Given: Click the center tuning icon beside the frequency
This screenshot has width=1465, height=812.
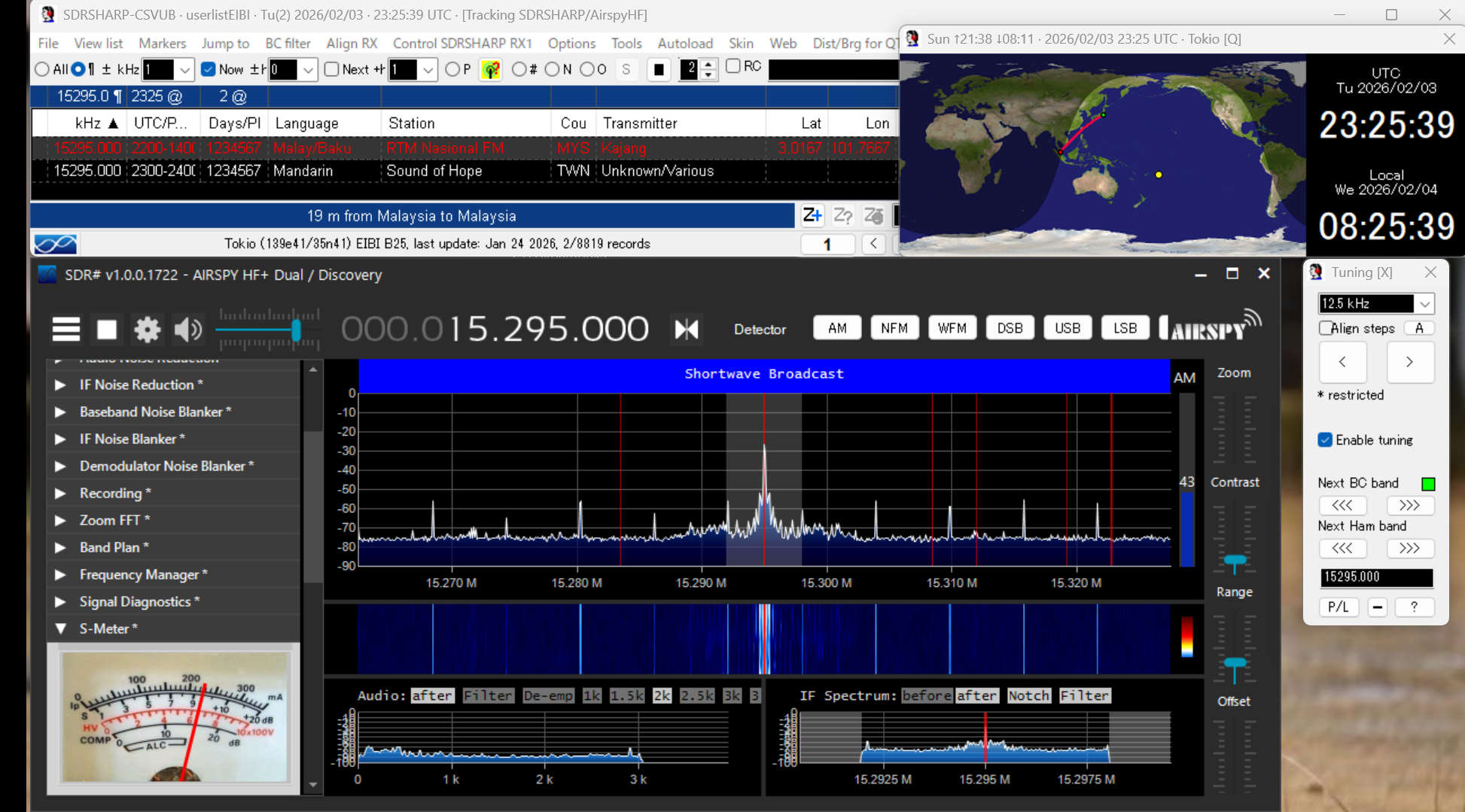Looking at the screenshot, I should (x=686, y=329).
